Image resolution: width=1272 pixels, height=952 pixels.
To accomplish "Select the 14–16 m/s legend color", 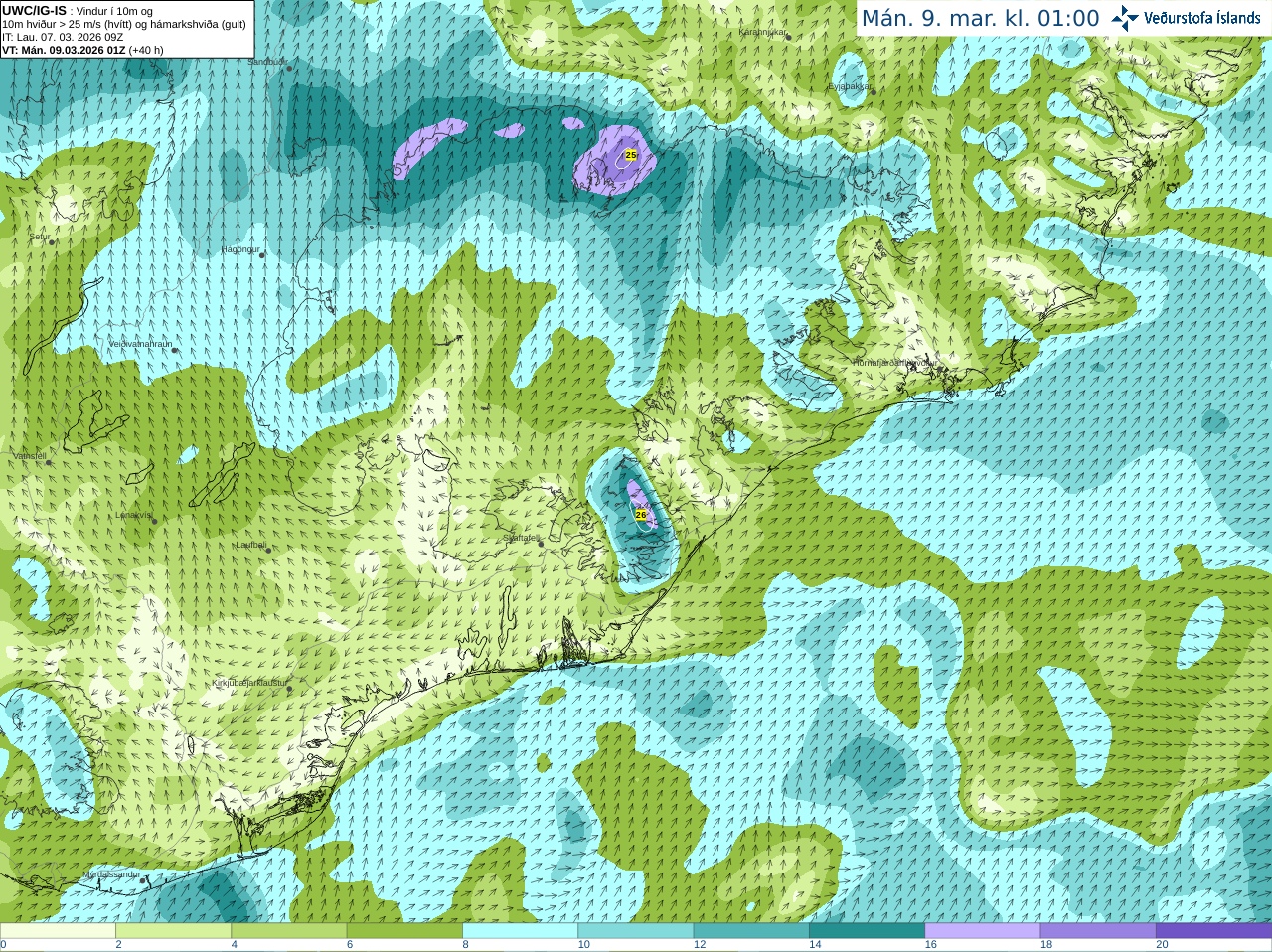I will click(x=867, y=931).
